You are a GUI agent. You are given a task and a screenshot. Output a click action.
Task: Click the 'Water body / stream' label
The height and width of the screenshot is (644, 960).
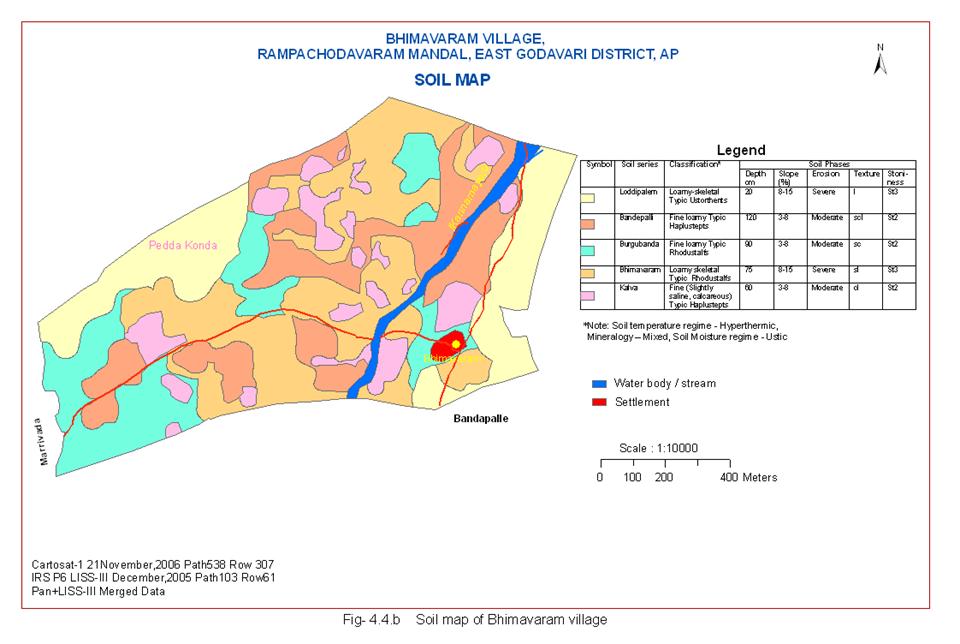665,383
